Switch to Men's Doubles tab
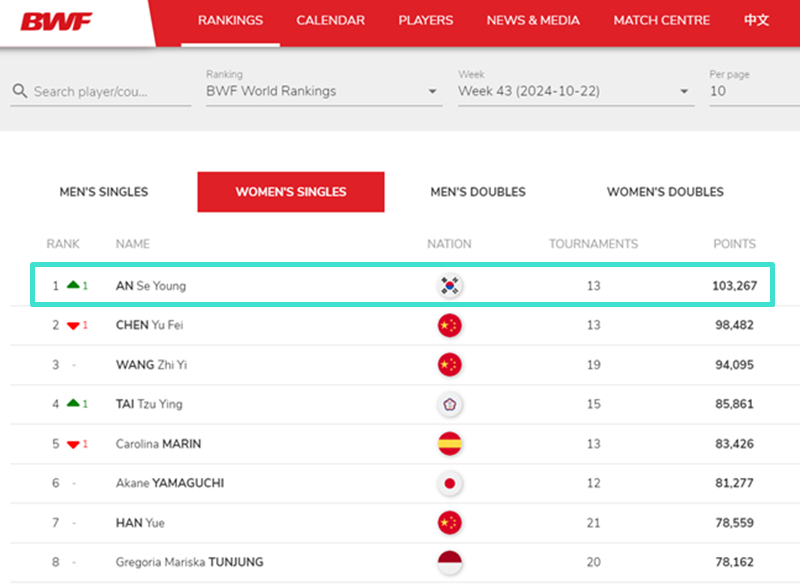 [478, 192]
